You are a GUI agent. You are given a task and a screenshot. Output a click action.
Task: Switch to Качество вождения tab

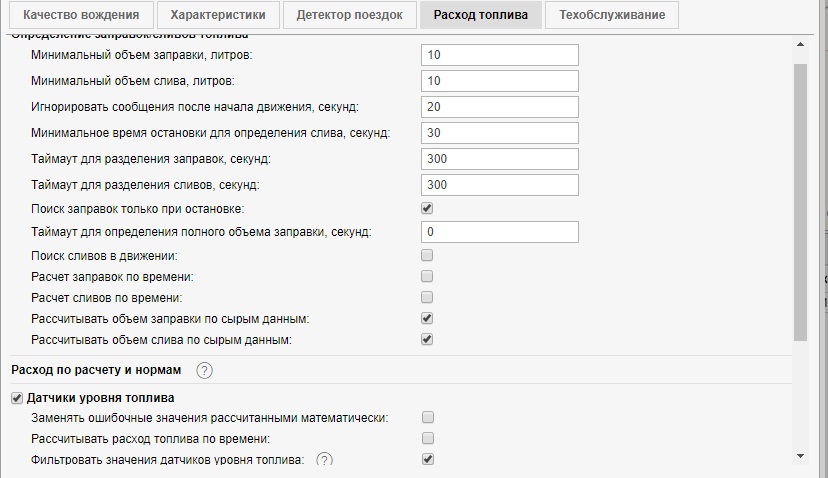(81, 16)
